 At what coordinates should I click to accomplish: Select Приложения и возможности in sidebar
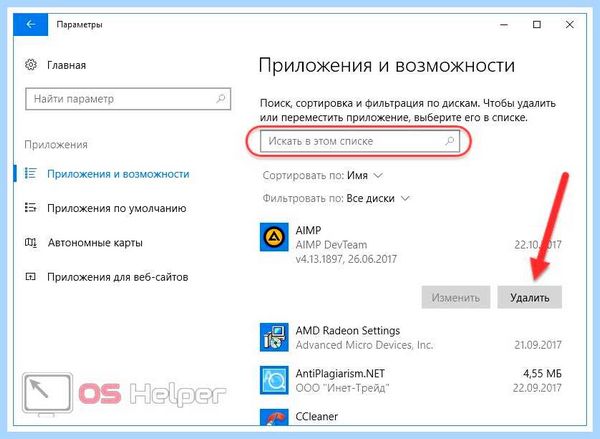(x=118, y=174)
